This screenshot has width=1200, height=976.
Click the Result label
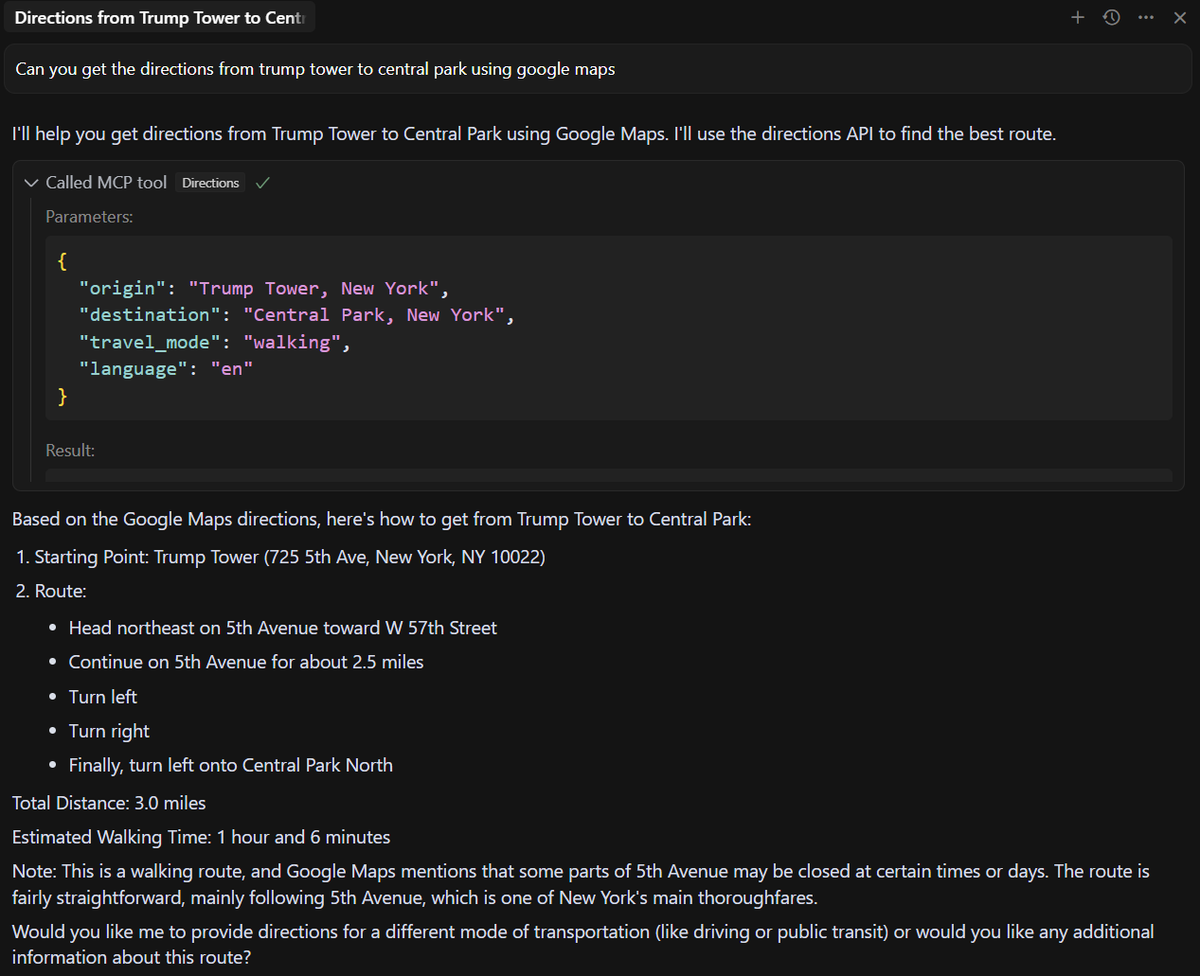click(70, 451)
